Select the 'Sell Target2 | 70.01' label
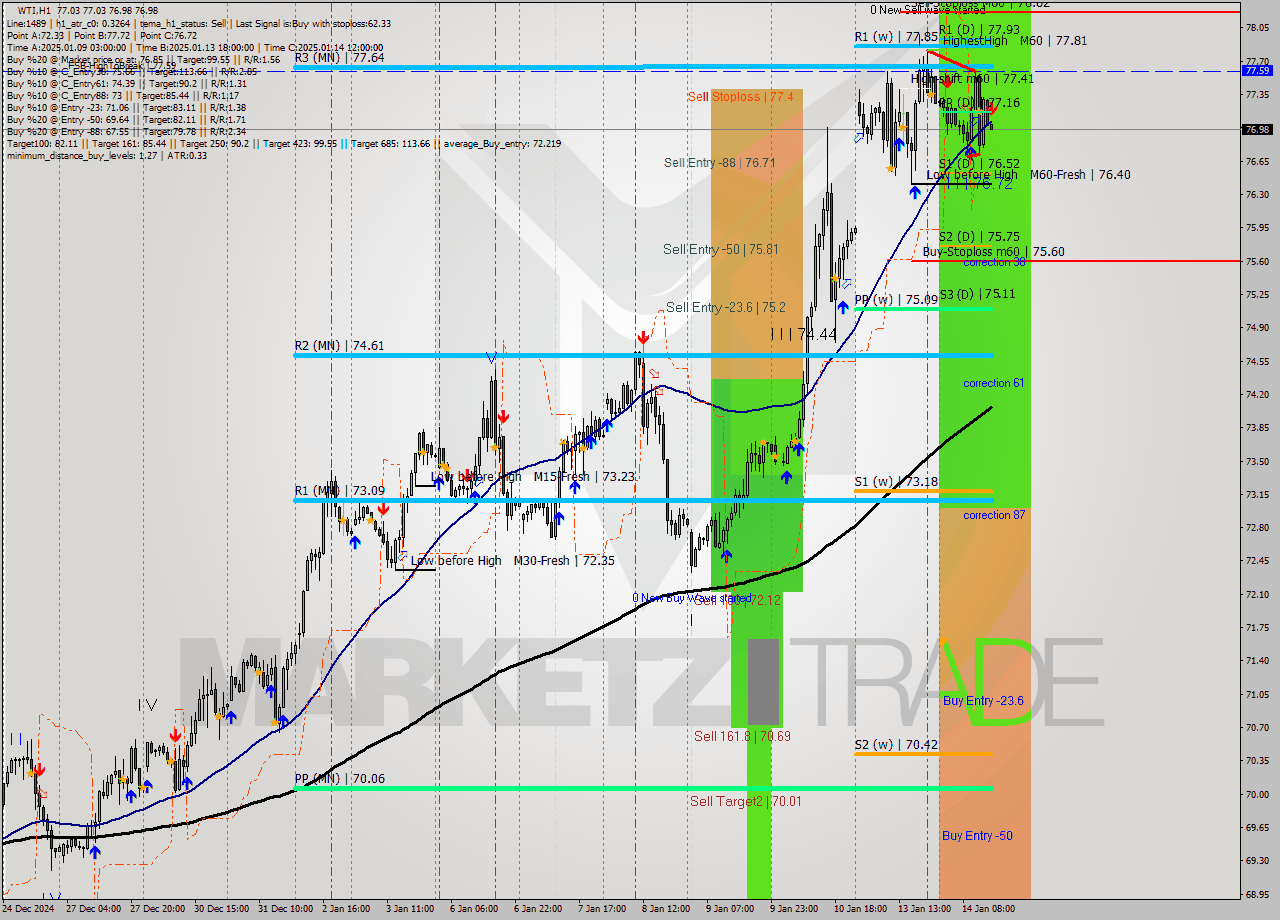Screen dimensions: 1280x920 [745, 802]
